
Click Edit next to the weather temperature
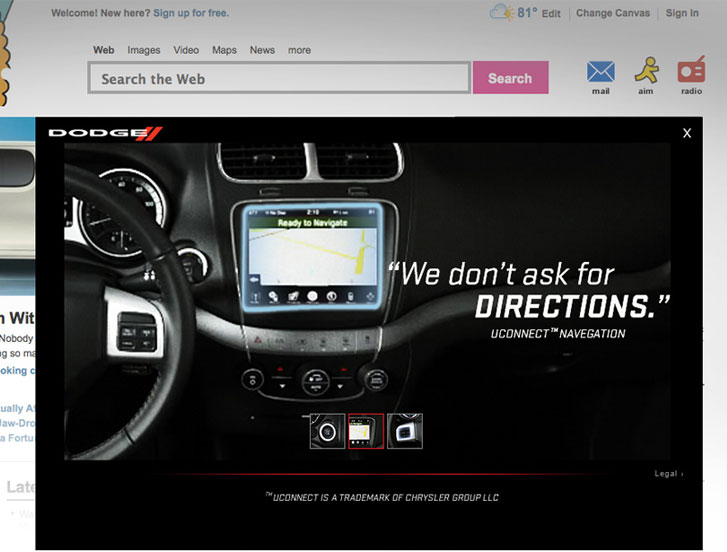(551, 13)
